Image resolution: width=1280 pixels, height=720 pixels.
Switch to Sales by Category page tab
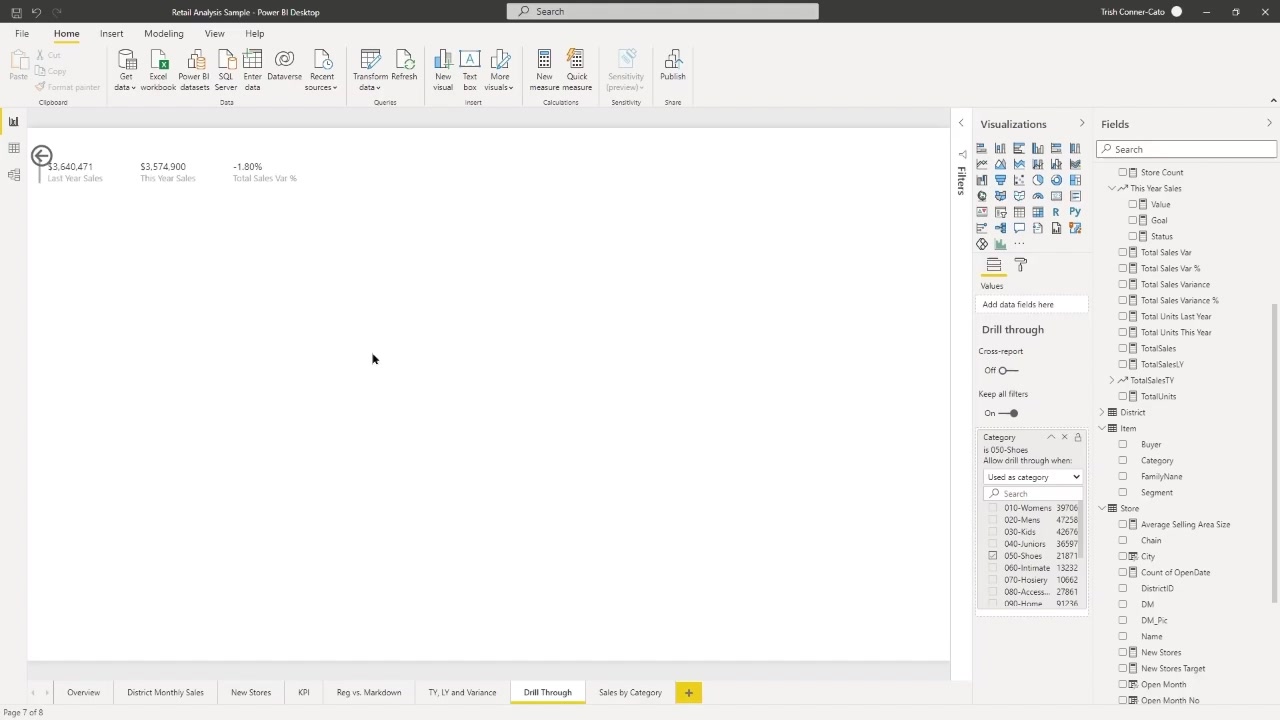point(630,692)
